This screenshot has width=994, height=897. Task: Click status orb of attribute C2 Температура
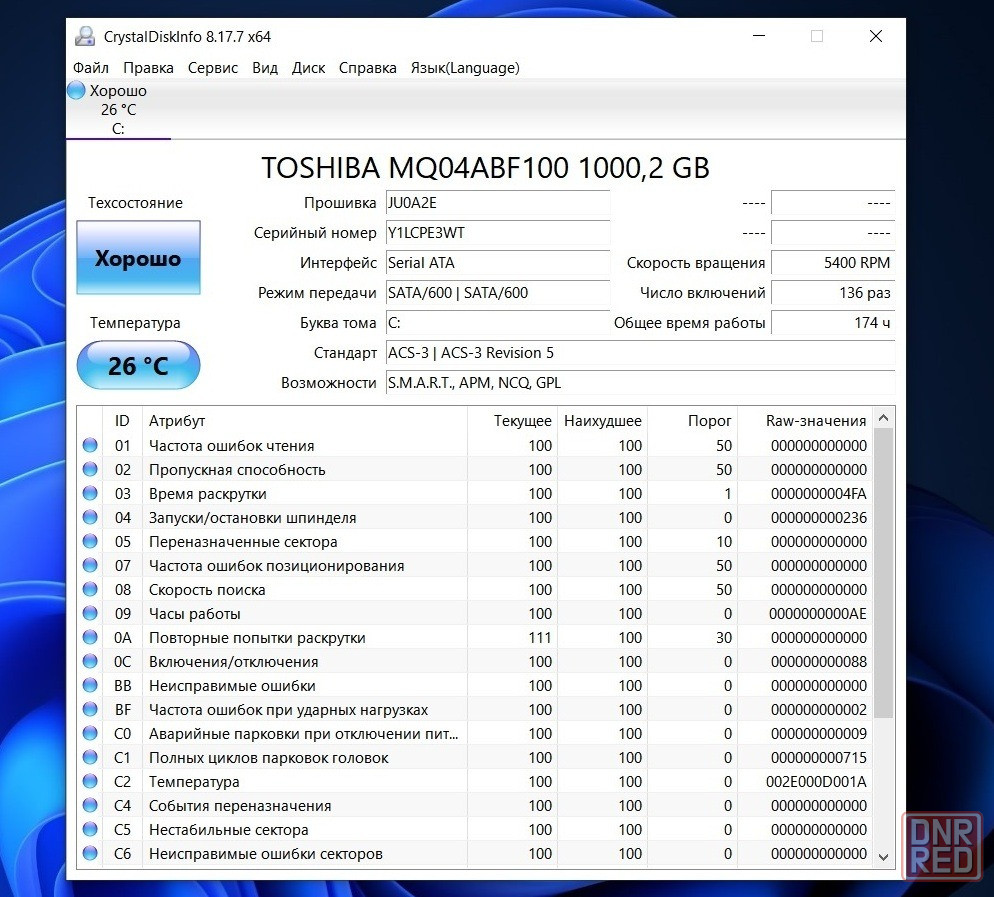click(x=90, y=781)
